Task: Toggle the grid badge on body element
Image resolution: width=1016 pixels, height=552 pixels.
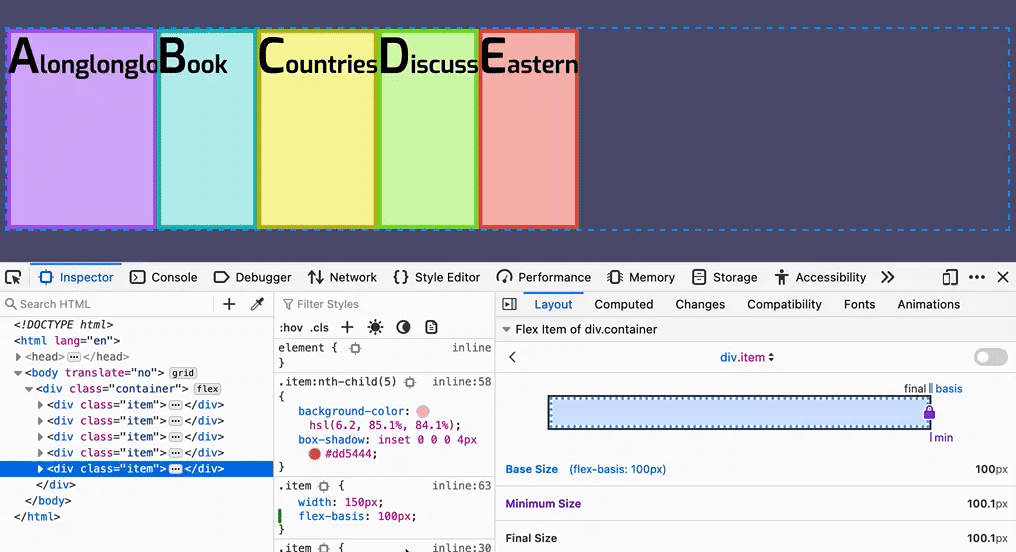Action: click(x=182, y=373)
